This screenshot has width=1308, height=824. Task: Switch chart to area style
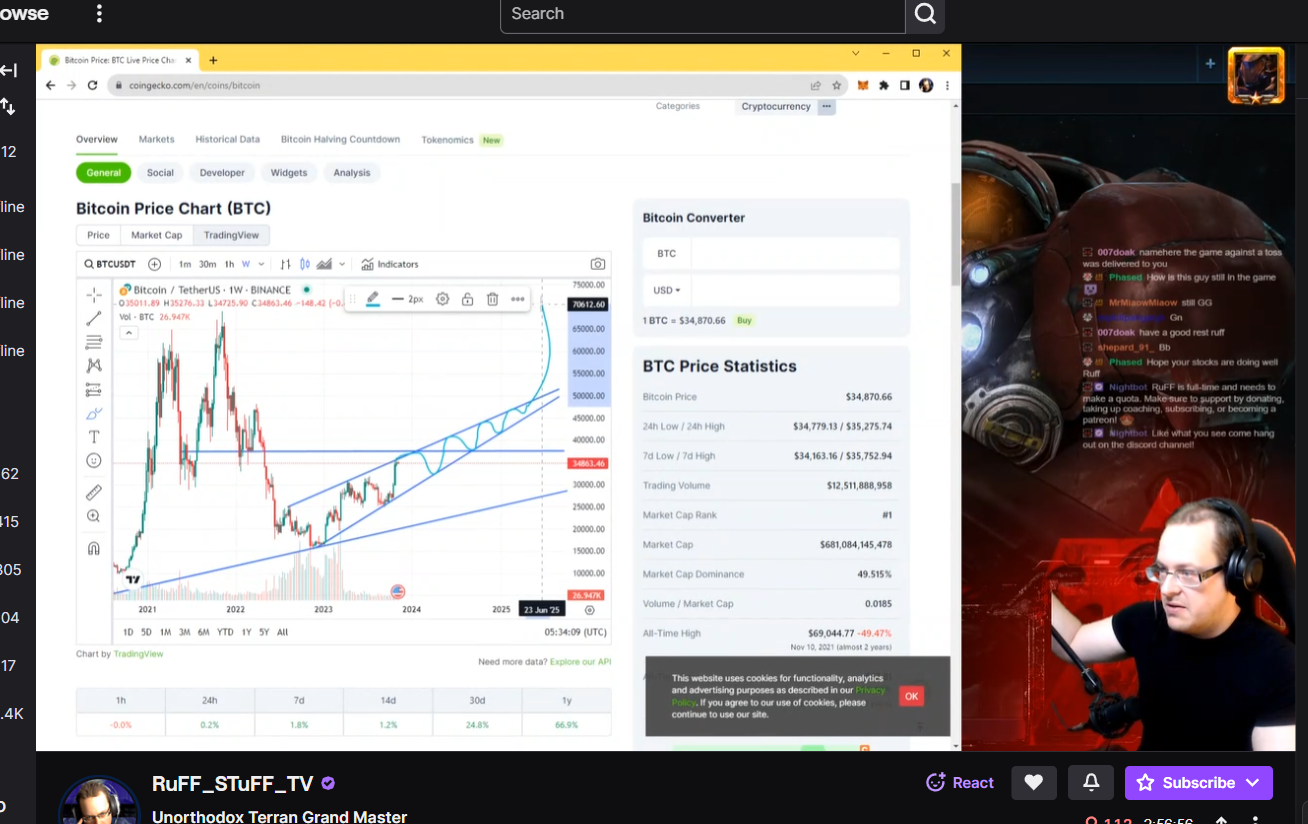tap(324, 264)
